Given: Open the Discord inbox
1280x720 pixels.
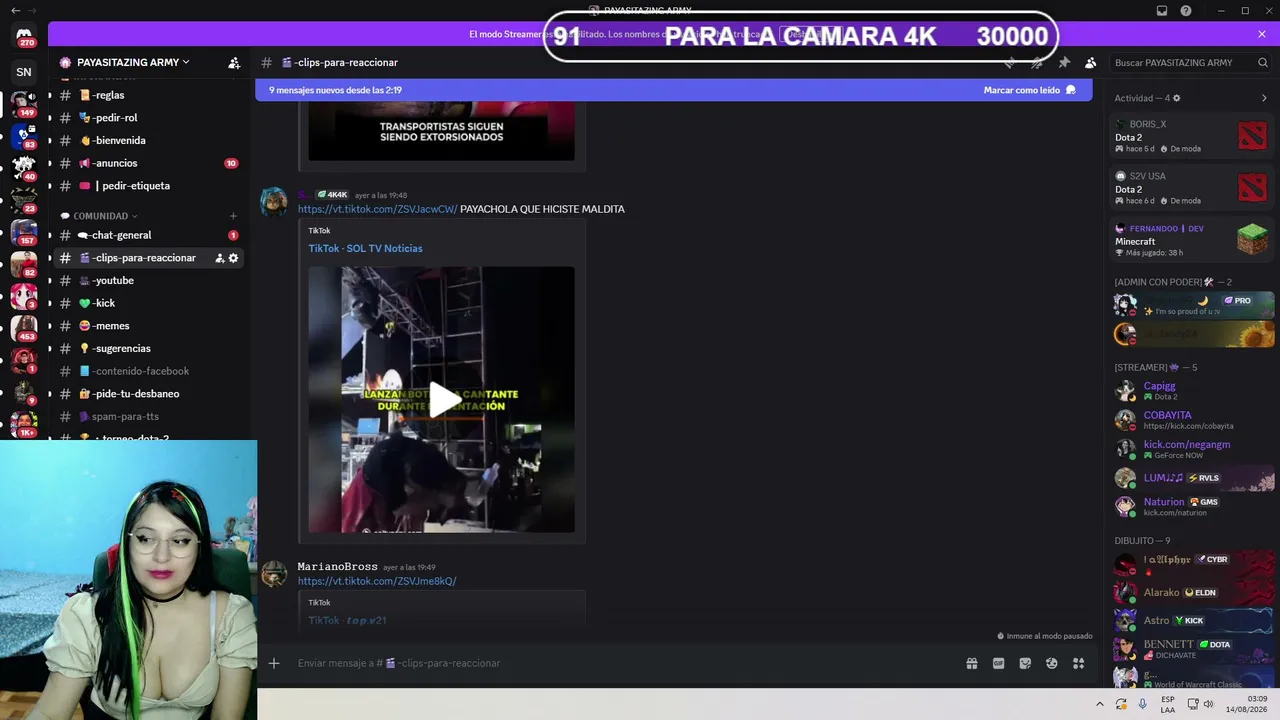Looking at the screenshot, I should (1162, 11).
